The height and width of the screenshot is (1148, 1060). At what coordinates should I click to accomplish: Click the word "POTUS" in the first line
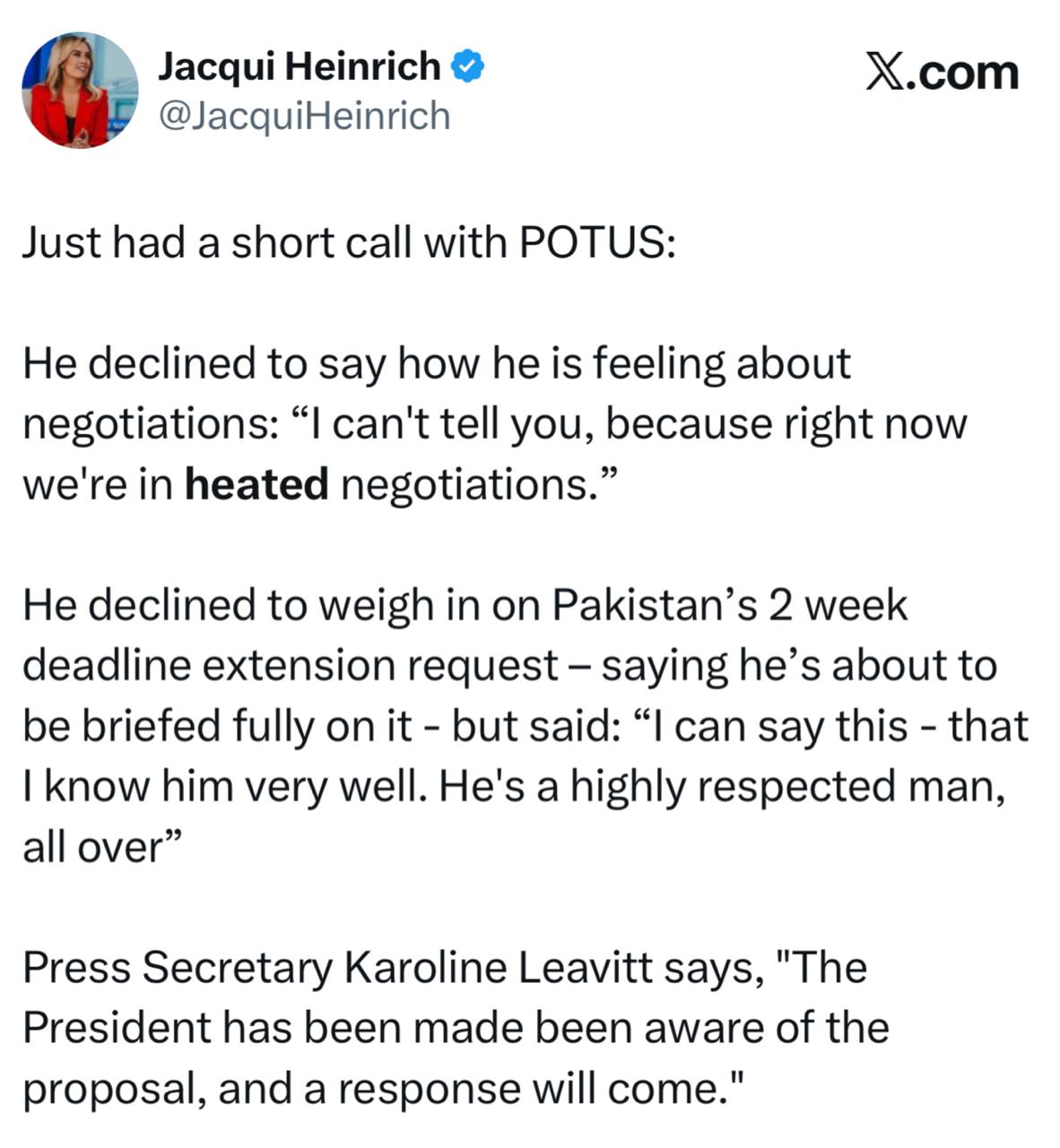tap(592, 243)
